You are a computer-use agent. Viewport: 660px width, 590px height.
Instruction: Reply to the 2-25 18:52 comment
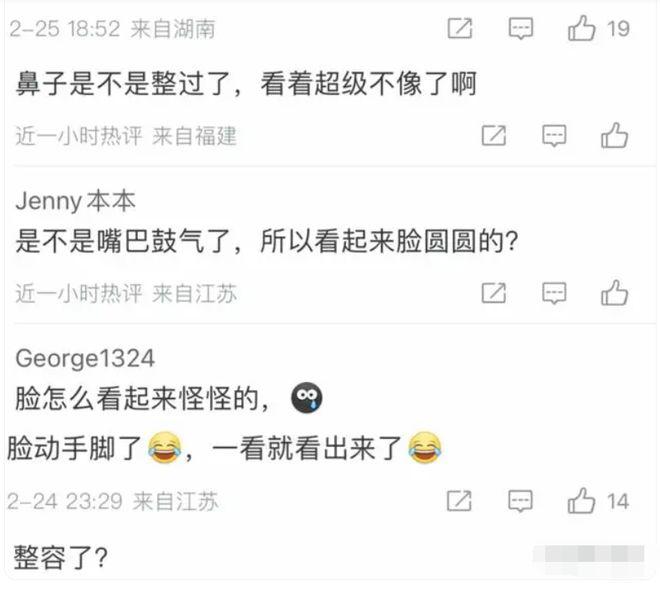[x=521, y=29]
